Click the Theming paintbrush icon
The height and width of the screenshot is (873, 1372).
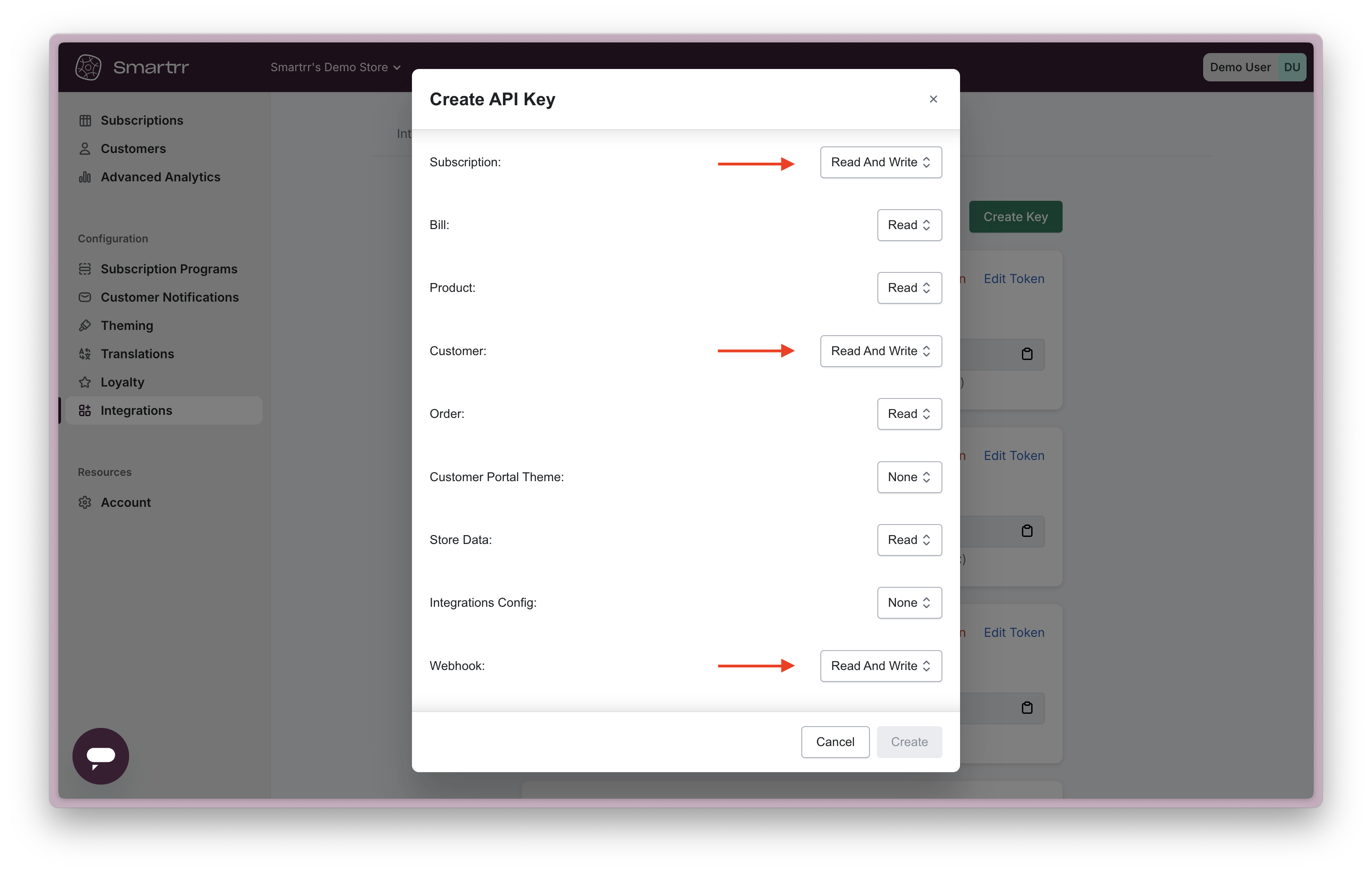[x=85, y=325]
